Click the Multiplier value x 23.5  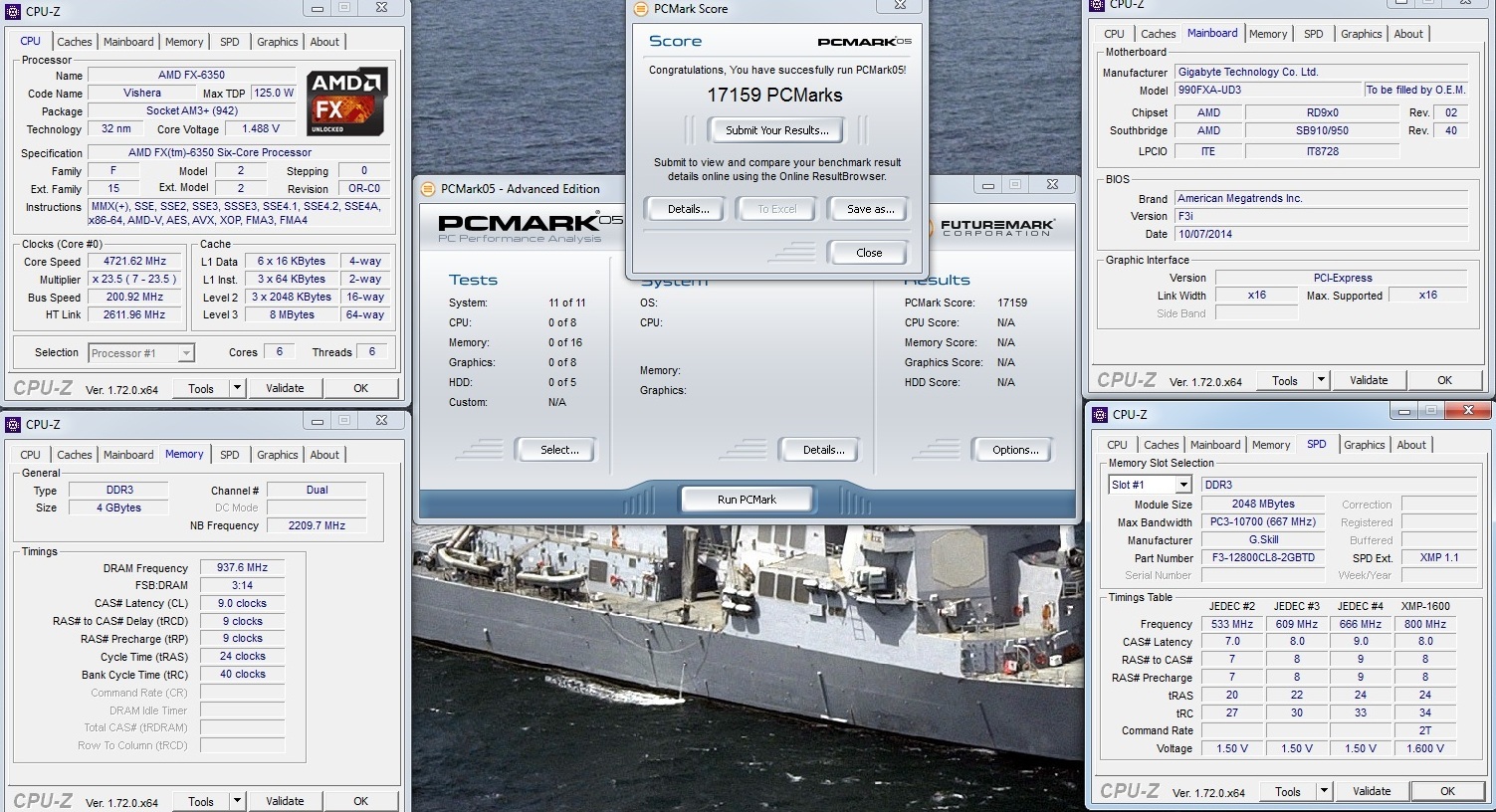(x=135, y=280)
